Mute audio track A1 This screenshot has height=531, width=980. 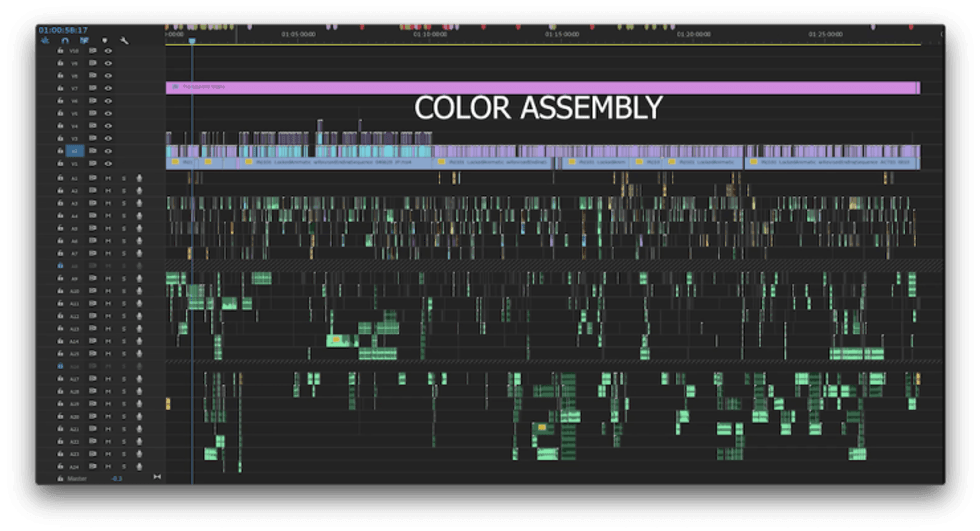[108, 178]
